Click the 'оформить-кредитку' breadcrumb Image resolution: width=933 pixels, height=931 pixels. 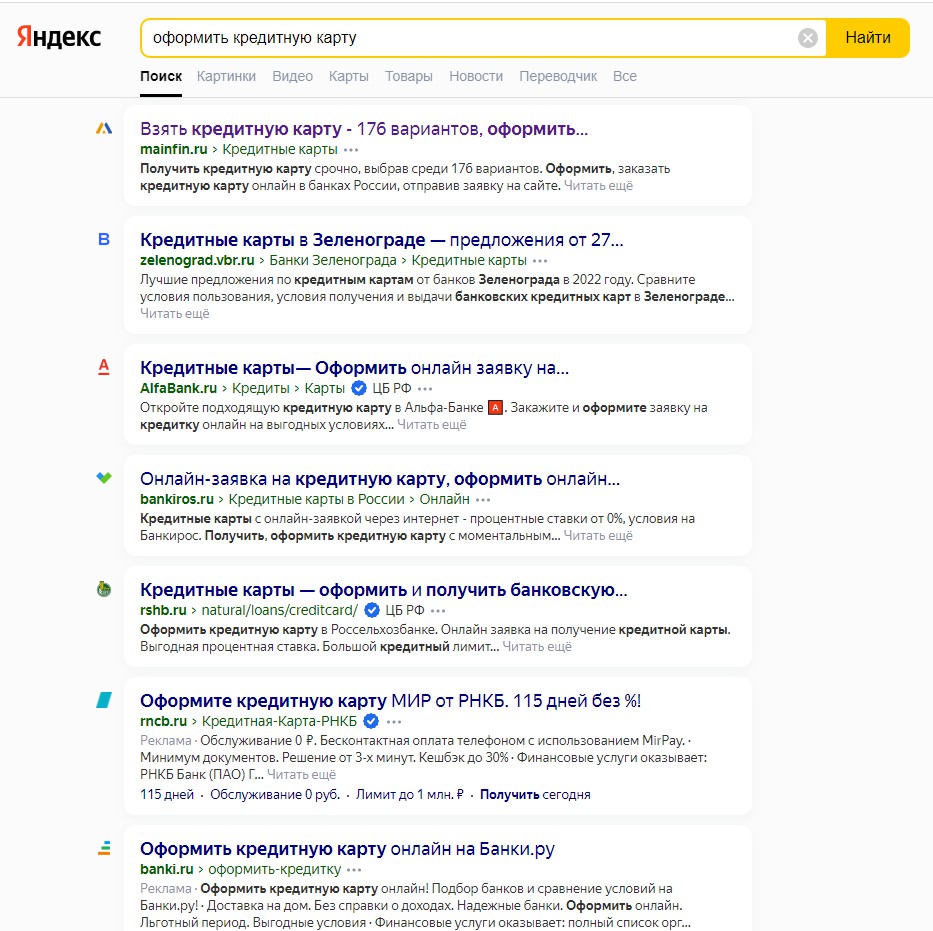coord(274,870)
